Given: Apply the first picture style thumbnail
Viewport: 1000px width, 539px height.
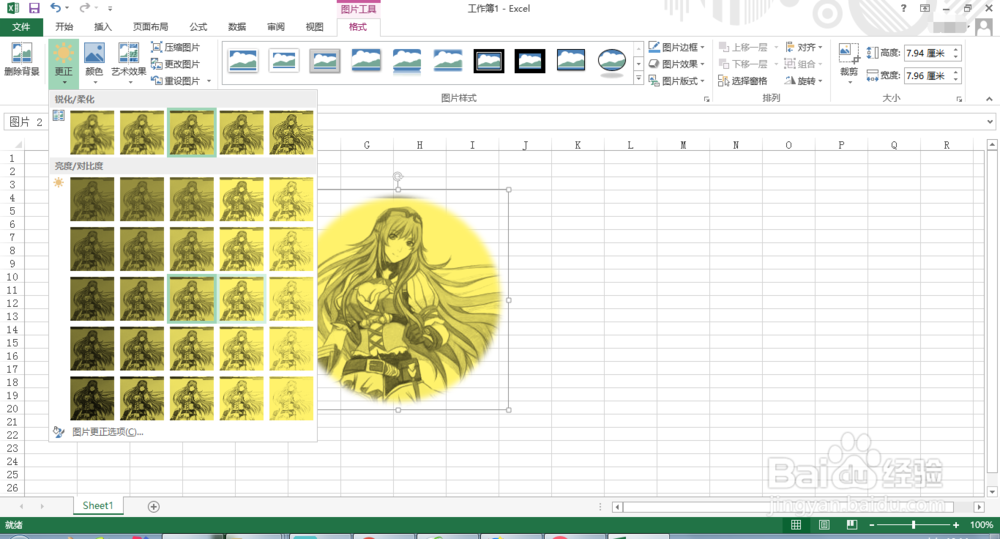Looking at the screenshot, I should click(243, 61).
